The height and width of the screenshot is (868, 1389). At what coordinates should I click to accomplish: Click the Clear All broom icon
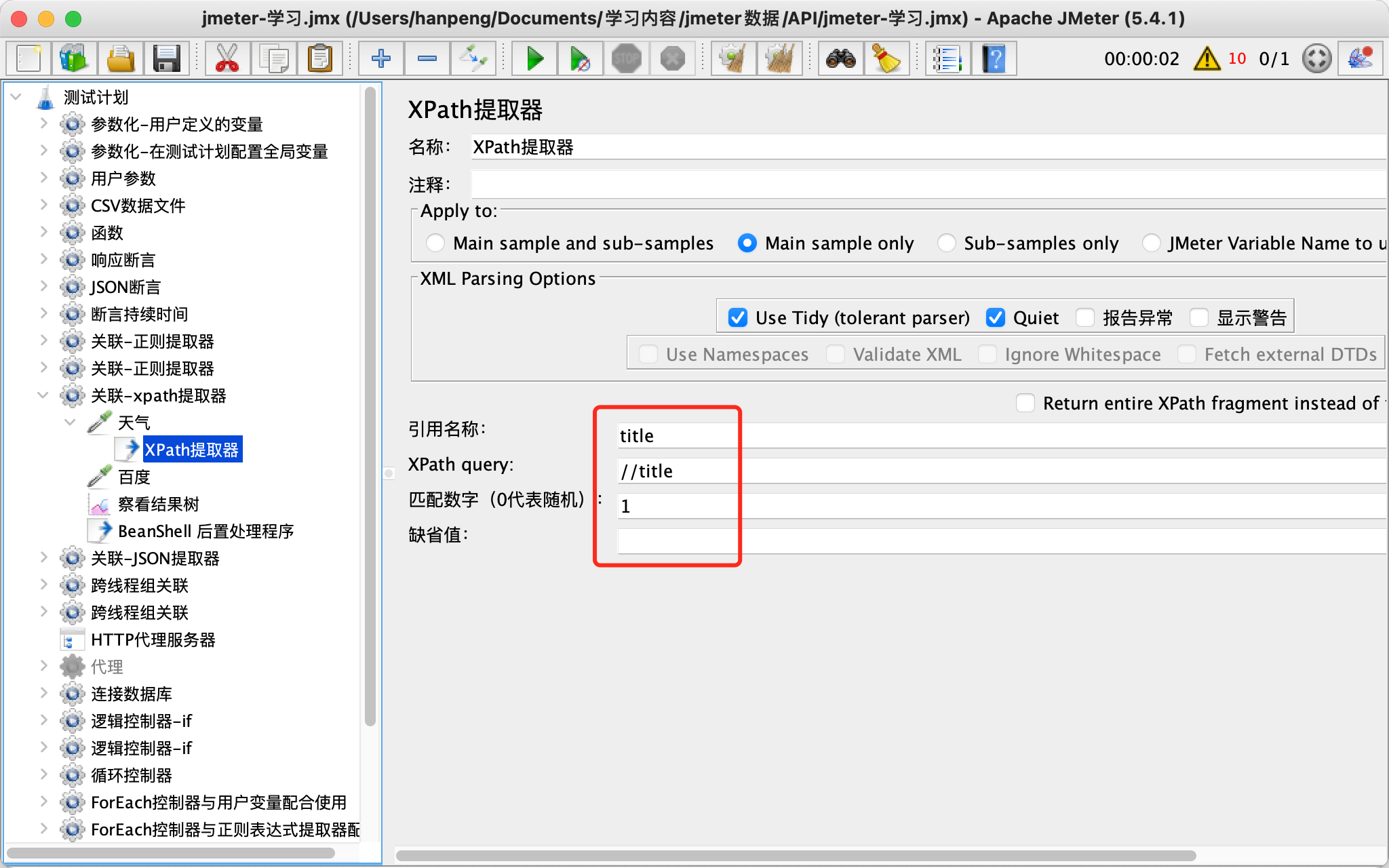779,59
